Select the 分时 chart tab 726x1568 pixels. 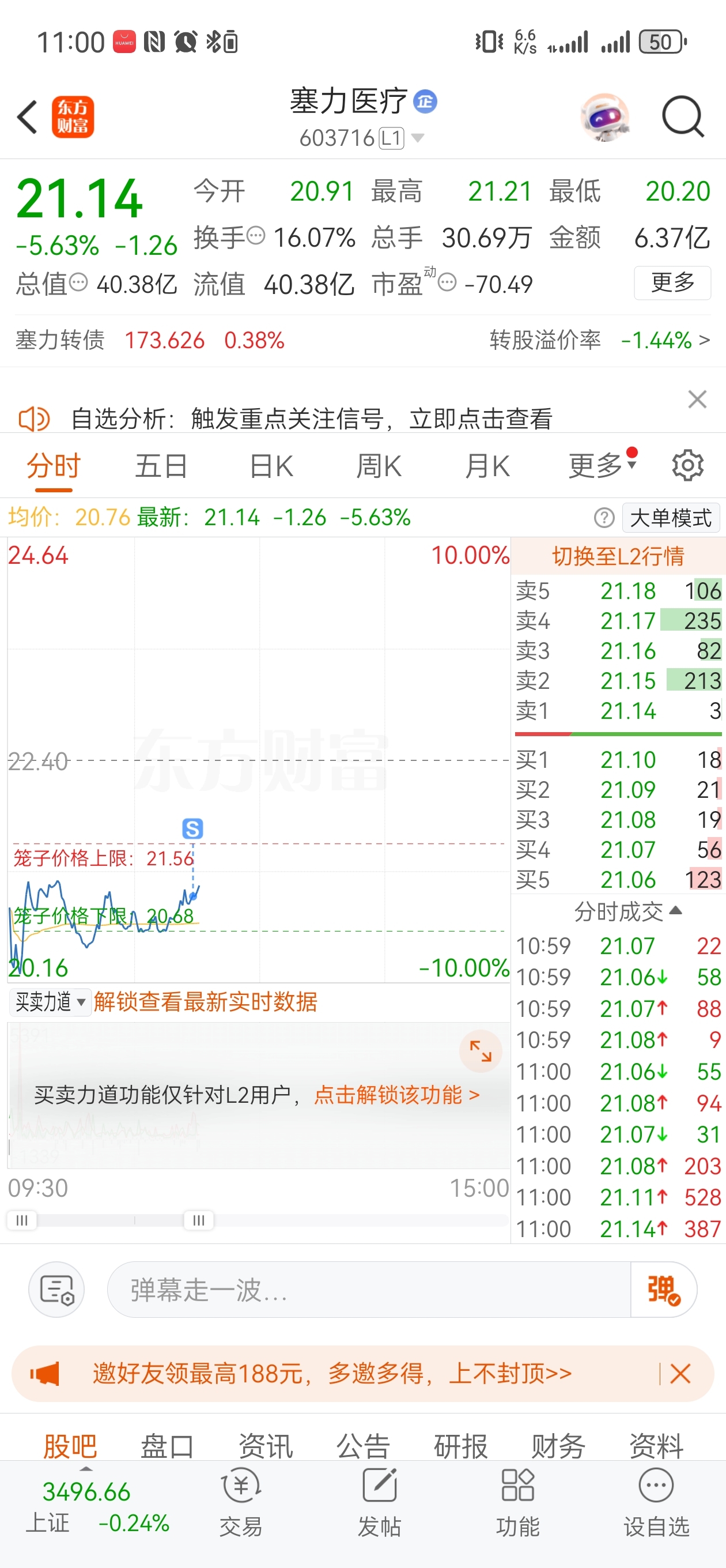point(54,466)
